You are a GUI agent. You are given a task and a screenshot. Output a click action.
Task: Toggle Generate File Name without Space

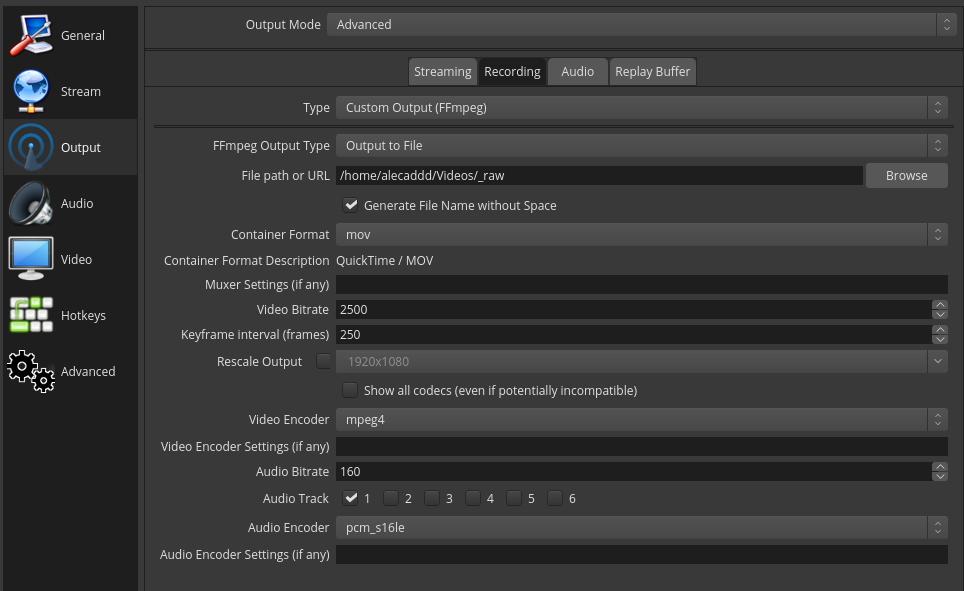tap(350, 205)
